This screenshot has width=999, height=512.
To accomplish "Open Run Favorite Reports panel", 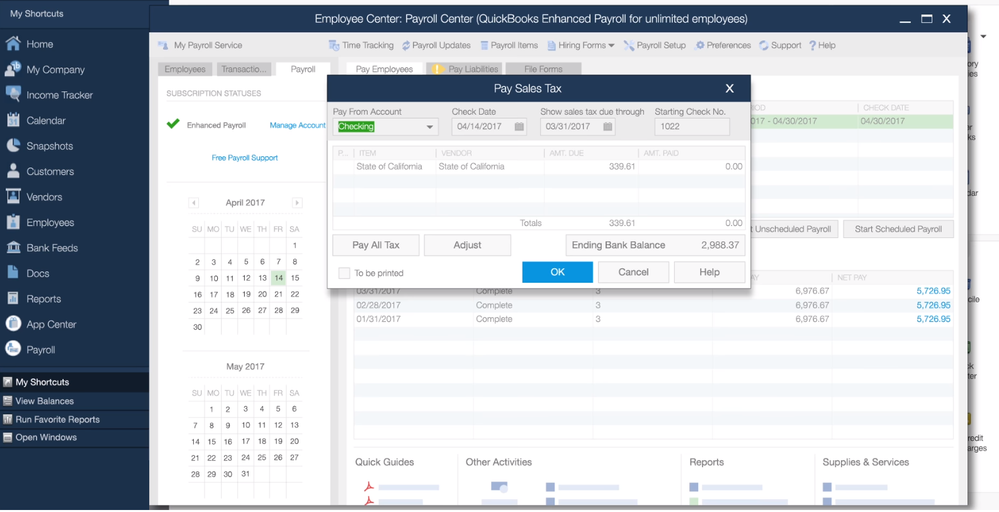I will coord(75,420).
